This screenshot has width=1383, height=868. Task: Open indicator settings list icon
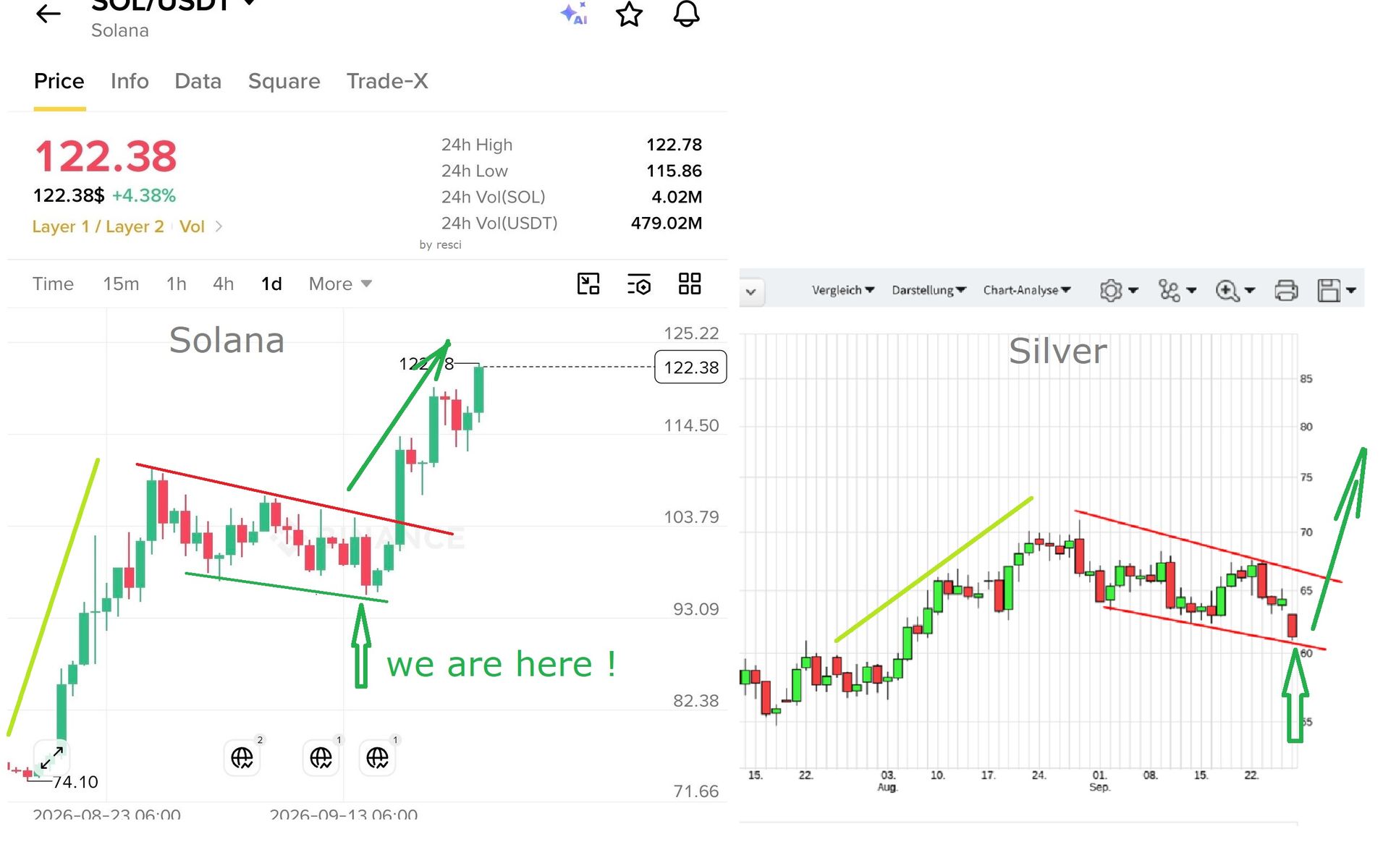(639, 284)
